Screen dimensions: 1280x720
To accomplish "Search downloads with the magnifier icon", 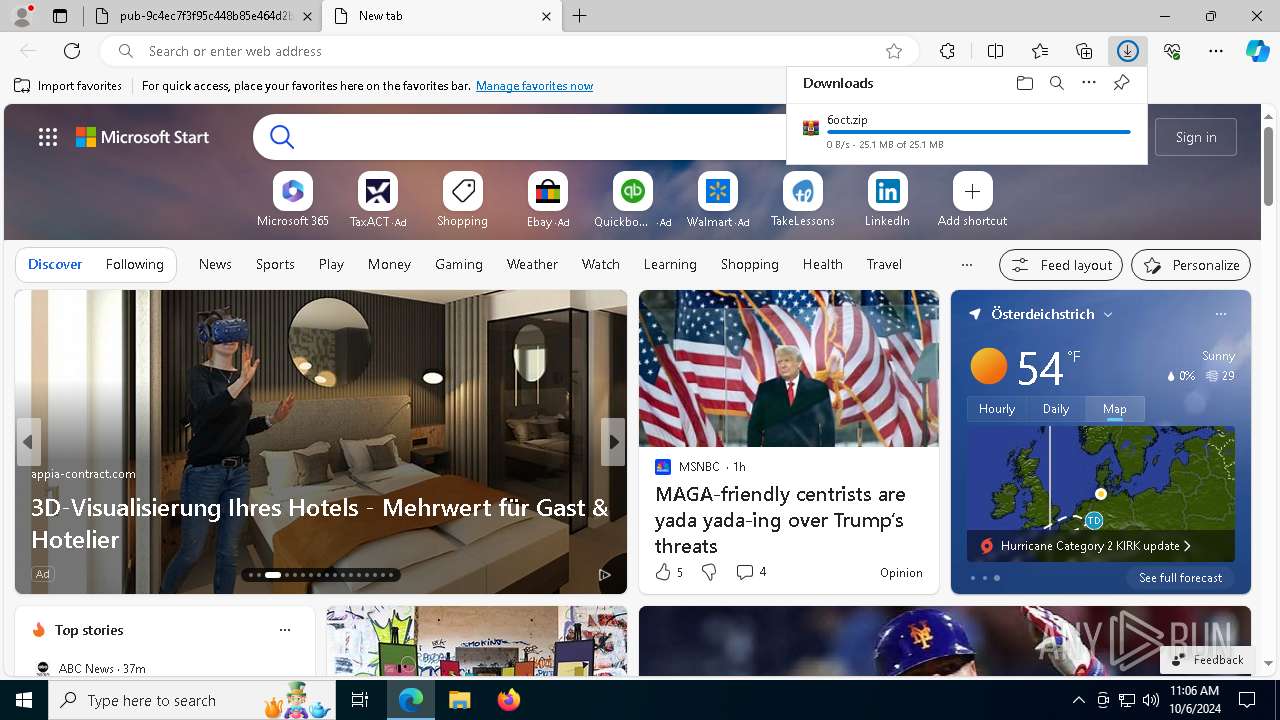I will point(1057,83).
